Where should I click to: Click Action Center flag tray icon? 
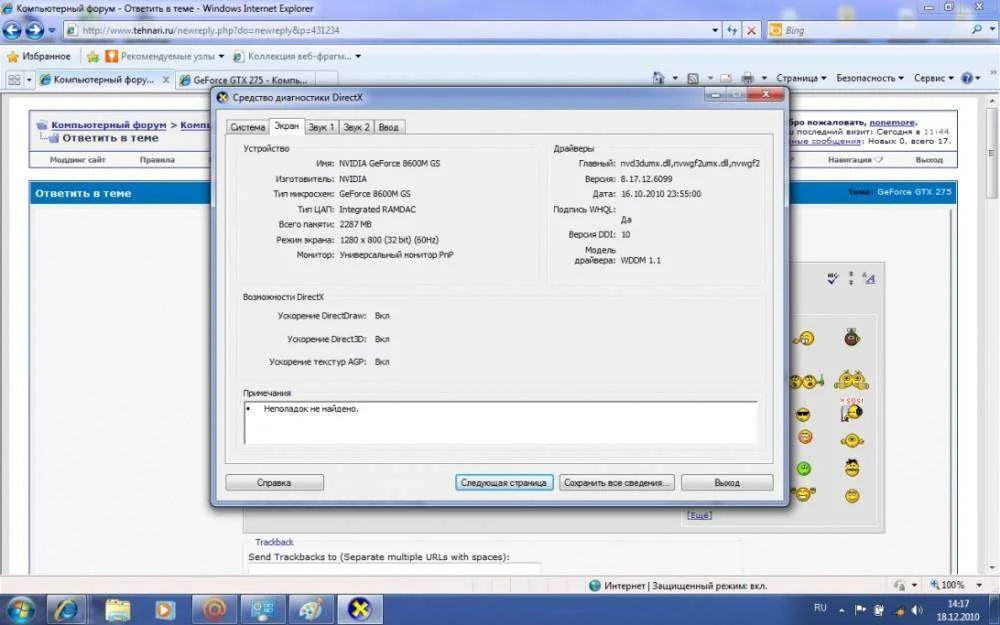pyautogui.click(x=860, y=610)
